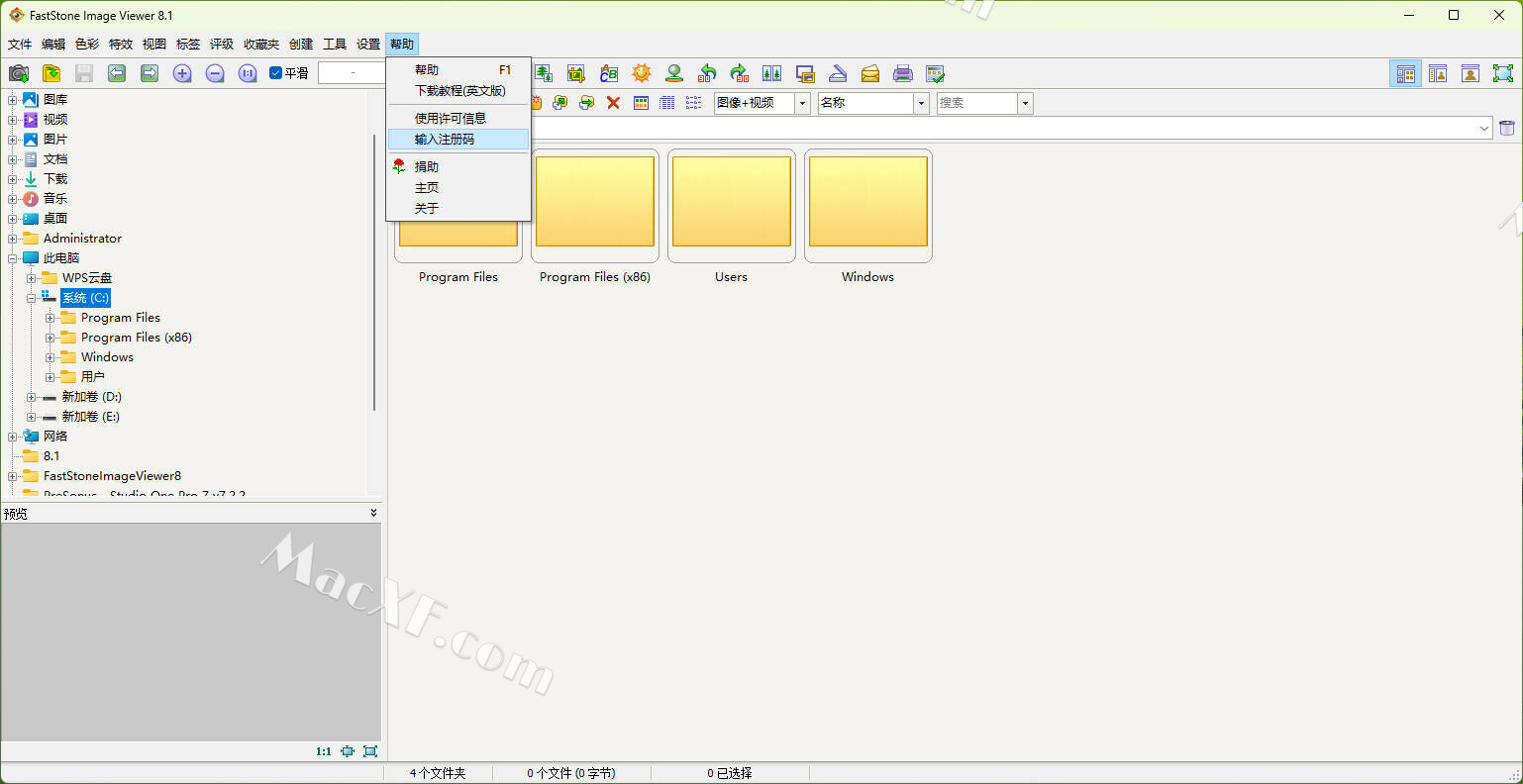Open the 特效 menu
Screen dimensions: 1523x784
(121, 45)
